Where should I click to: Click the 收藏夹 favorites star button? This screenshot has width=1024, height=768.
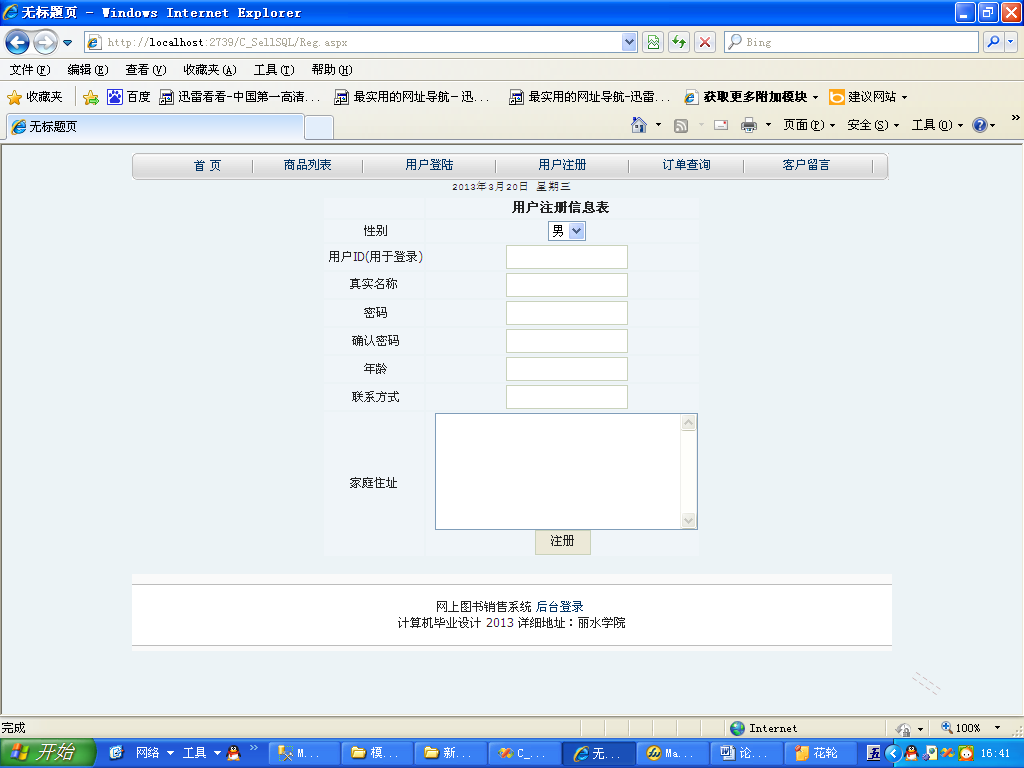[x=35, y=97]
